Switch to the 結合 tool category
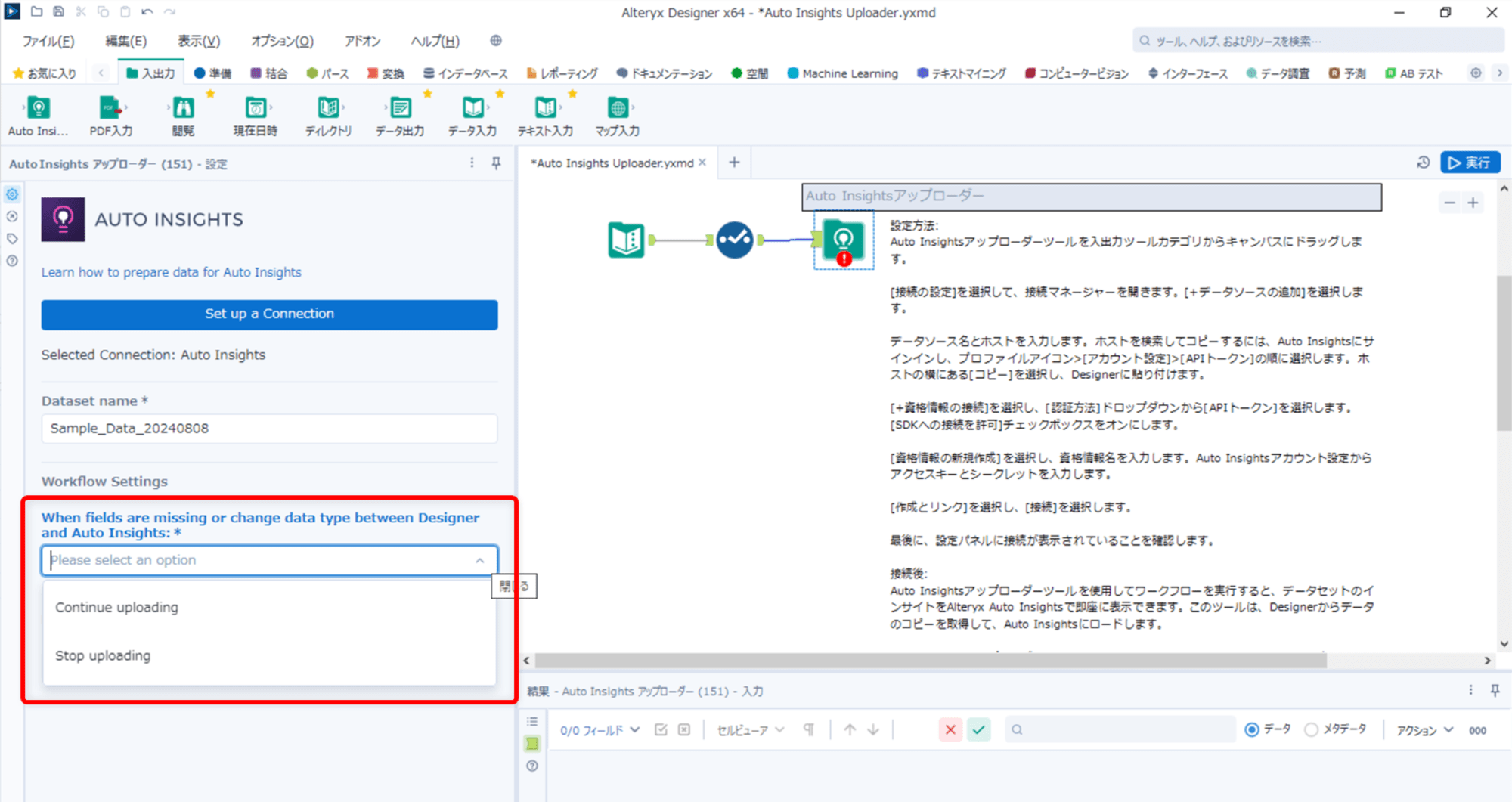This screenshot has height=802, width=1512. [x=269, y=73]
